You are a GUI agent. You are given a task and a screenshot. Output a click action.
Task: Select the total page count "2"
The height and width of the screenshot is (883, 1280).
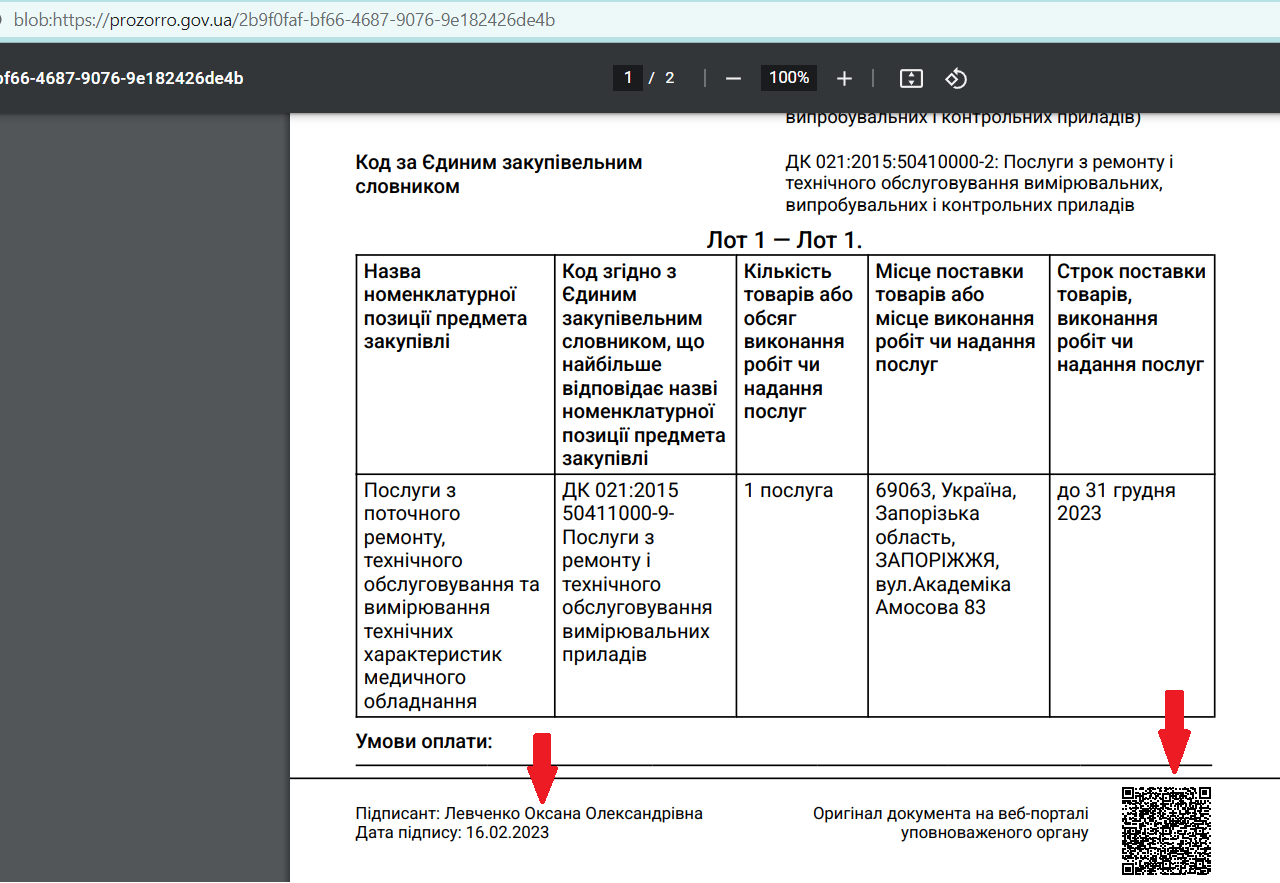[669, 78]
